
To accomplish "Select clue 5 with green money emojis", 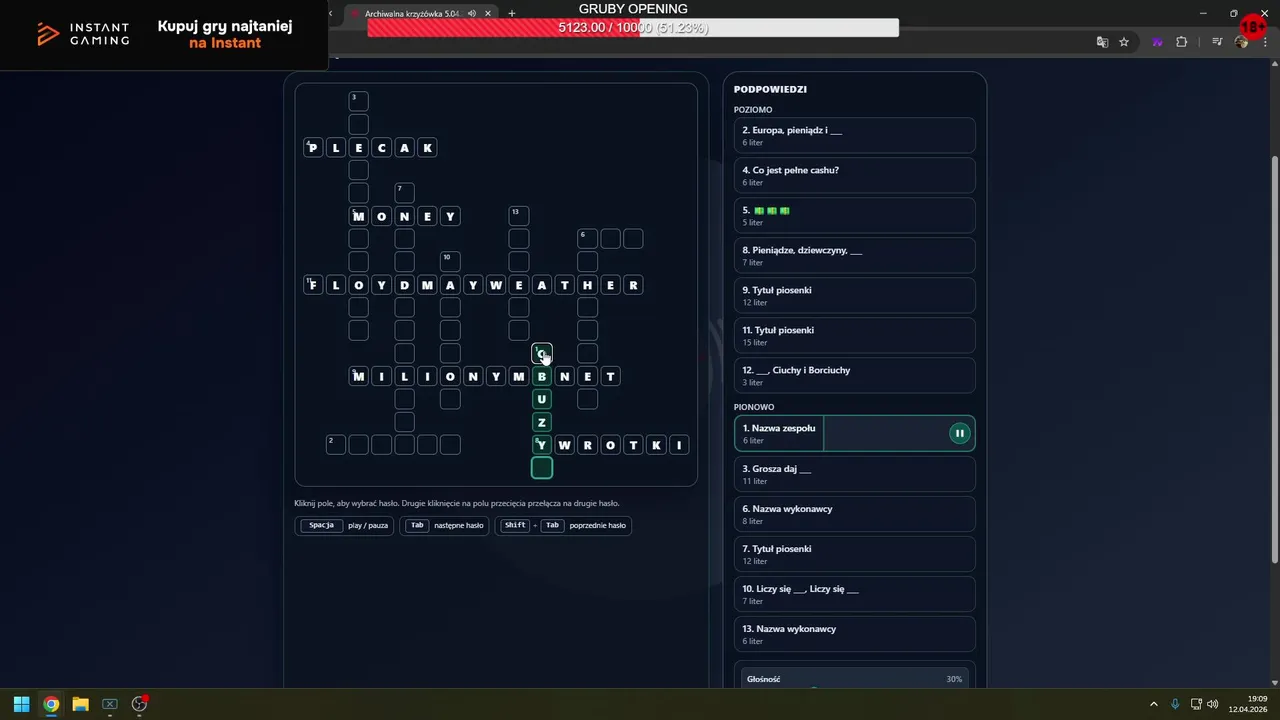I will coord(854,216).
